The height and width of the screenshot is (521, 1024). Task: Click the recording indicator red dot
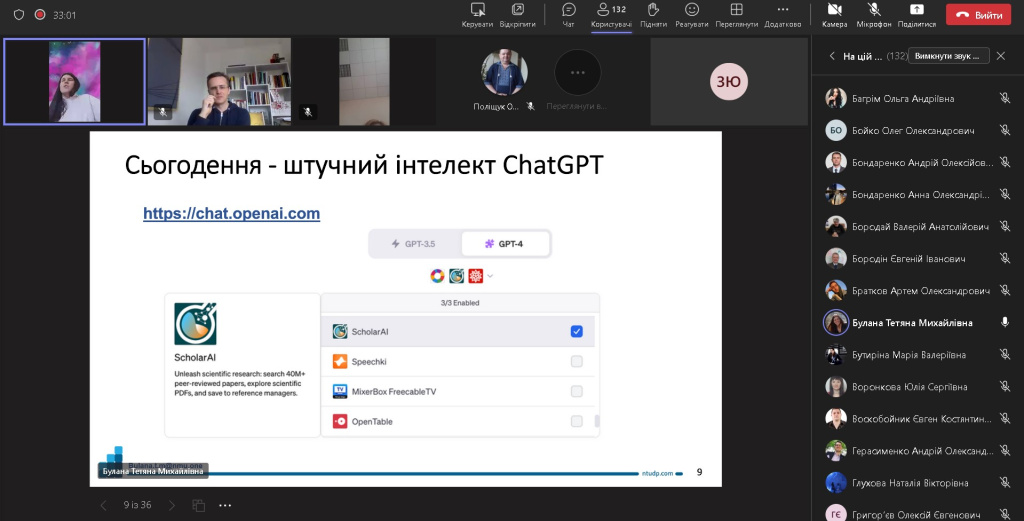click(40, 14)
